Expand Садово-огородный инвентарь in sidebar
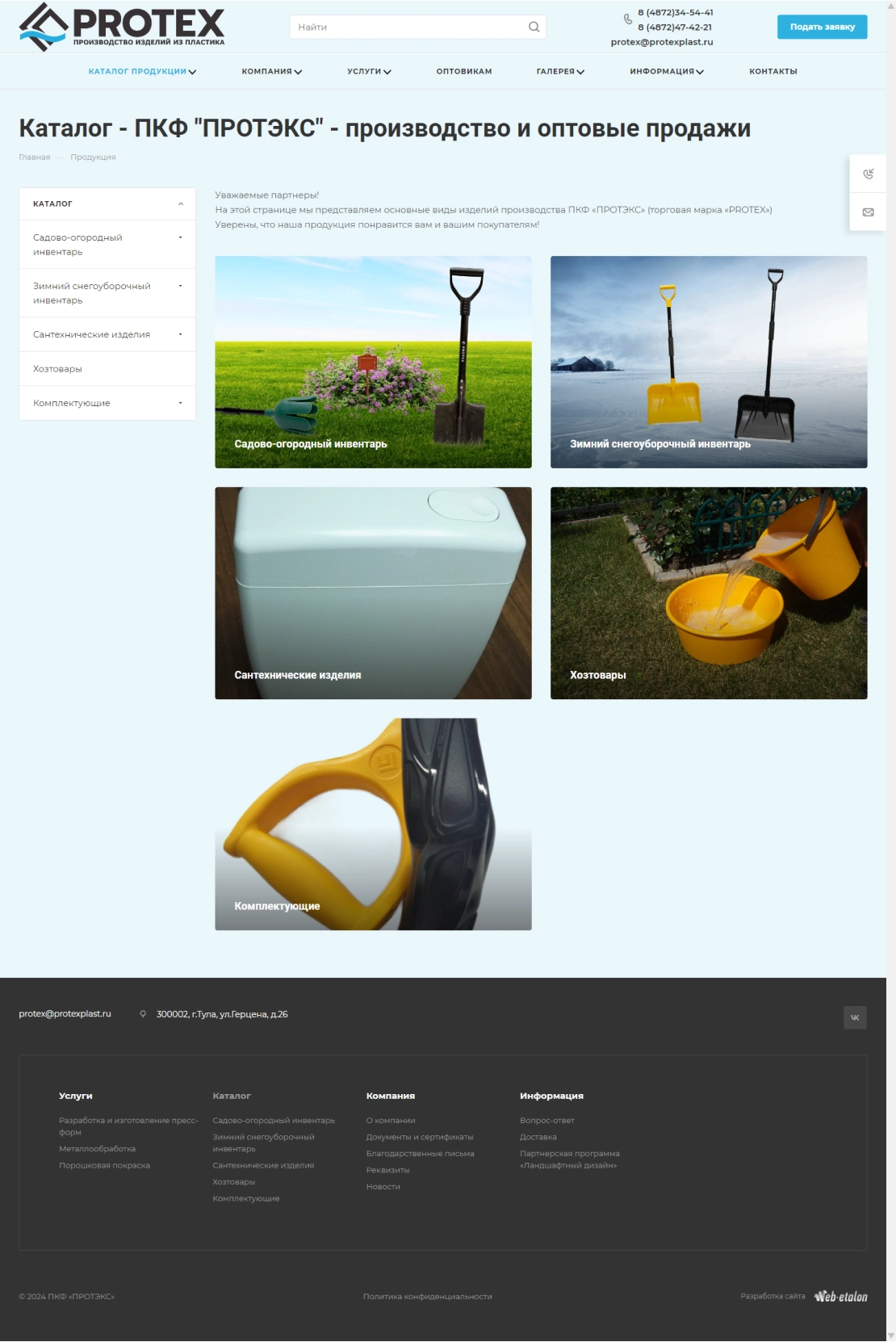This screenshot has width=896, height=1342. click(181, 237)
